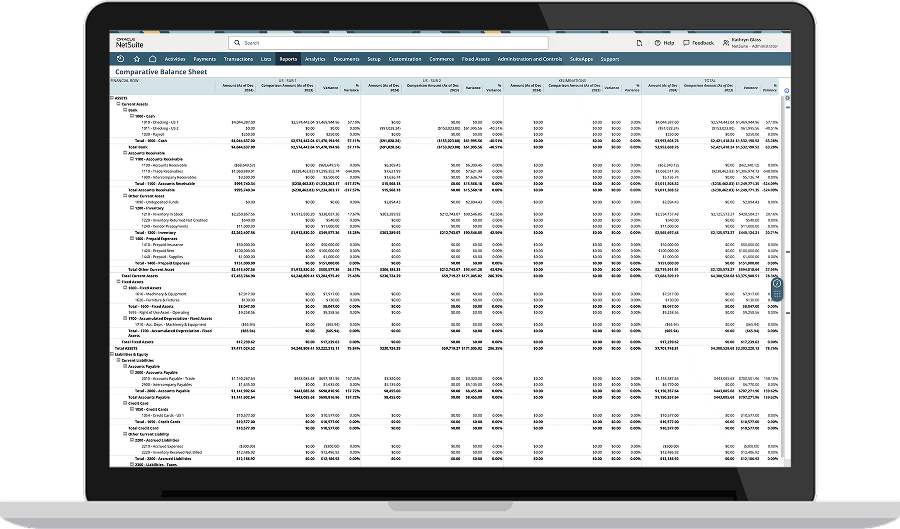The height and width of the screenshot is (529, 900).
Task: Click the Oracle NetSuite logo
Action: pos(130,43)
